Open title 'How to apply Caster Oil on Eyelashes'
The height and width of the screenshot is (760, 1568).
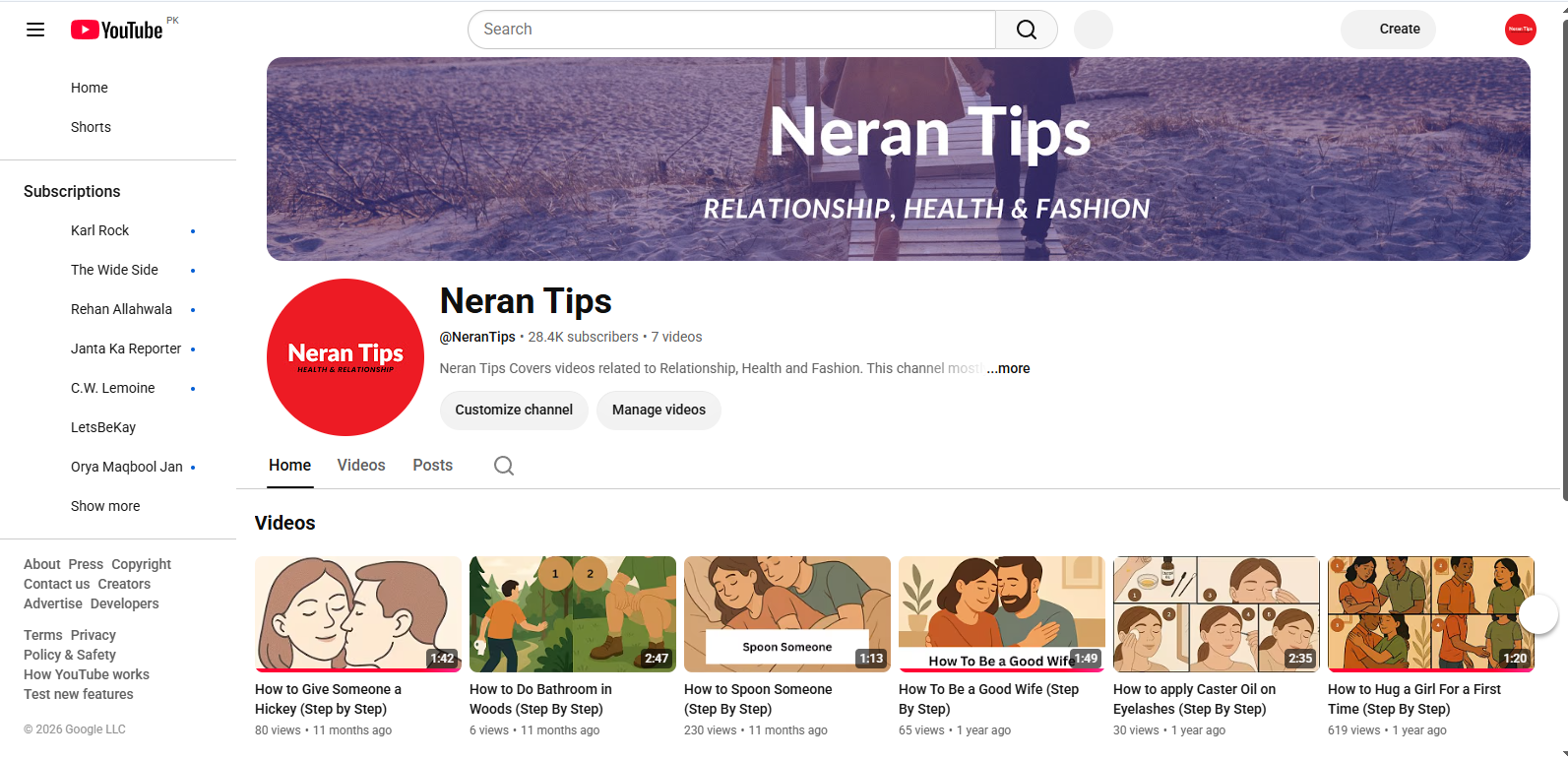[1195, 699]
